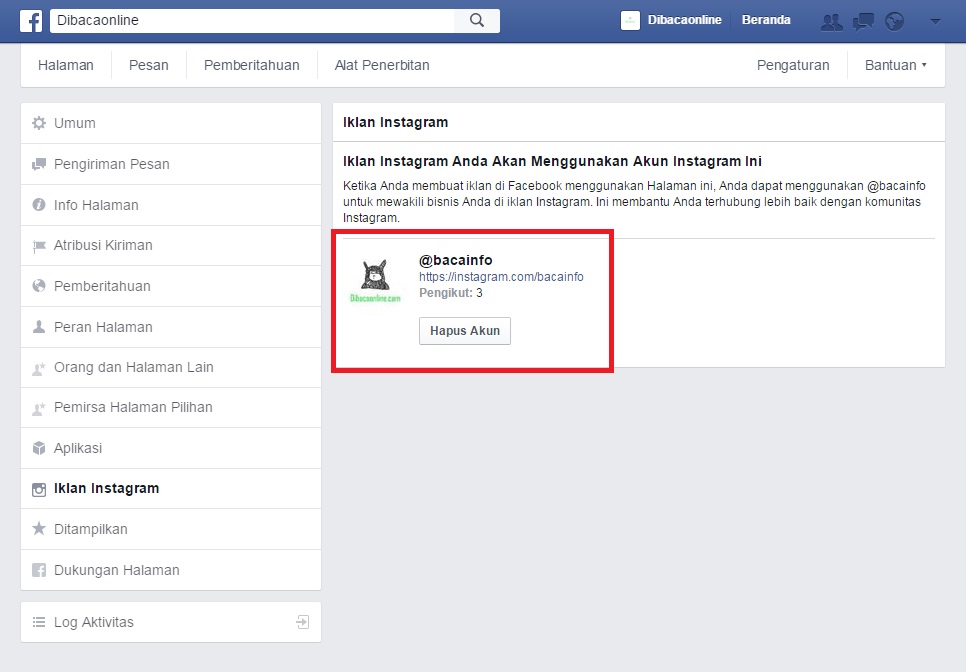Click the star icon beside Ditampilkan
966x672 pixels.
point(39,528)
